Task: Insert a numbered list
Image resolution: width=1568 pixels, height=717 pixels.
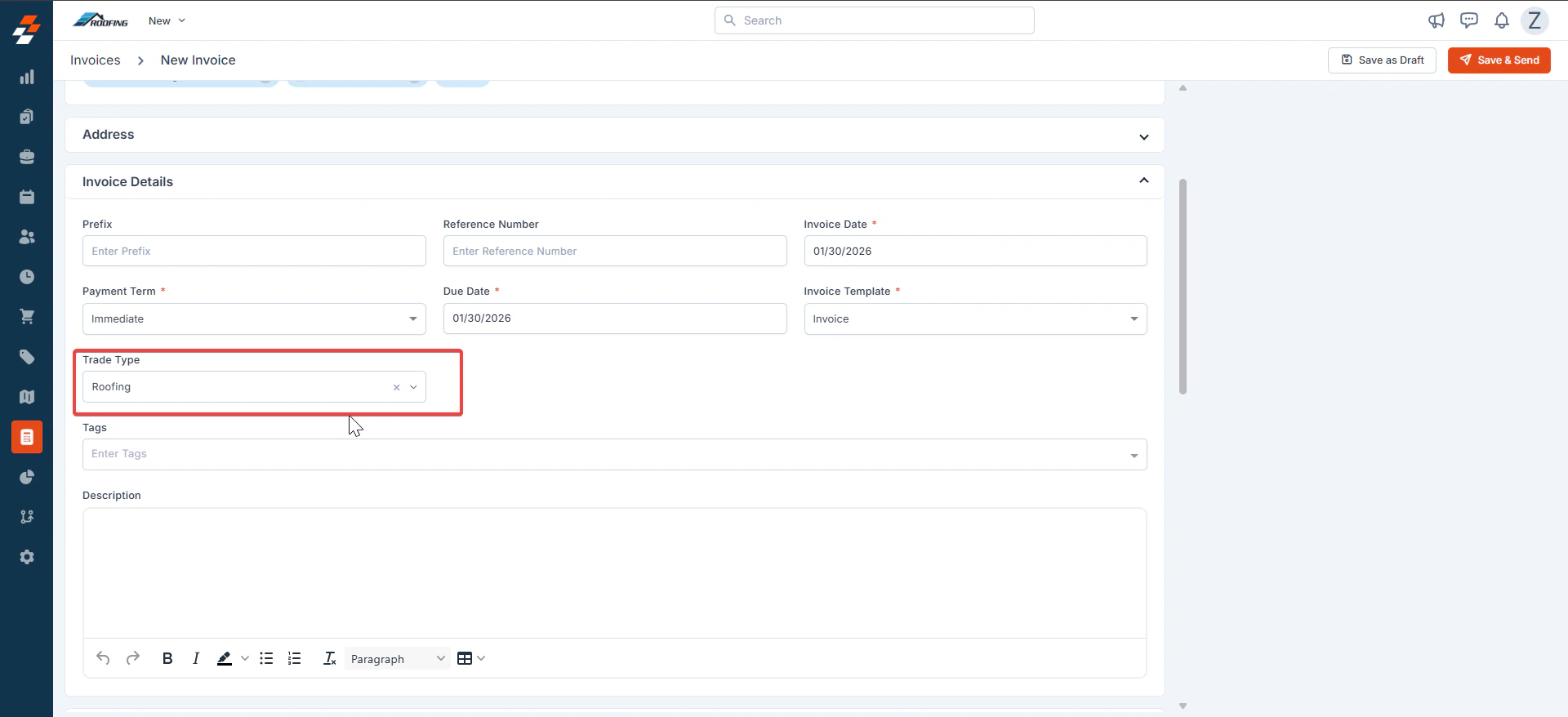Action: click(295, 658)
